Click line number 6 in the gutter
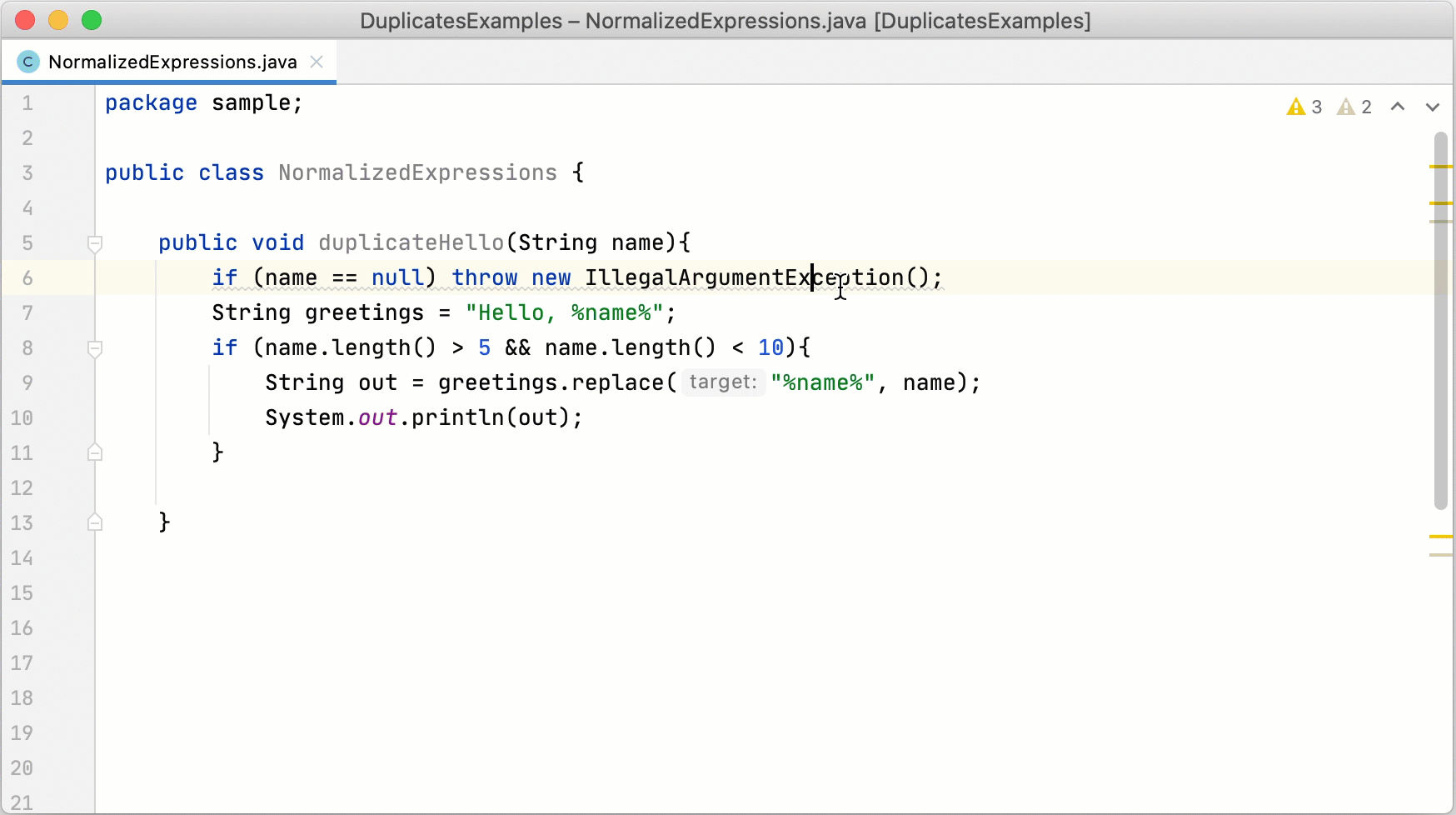 tap(27, 278)
